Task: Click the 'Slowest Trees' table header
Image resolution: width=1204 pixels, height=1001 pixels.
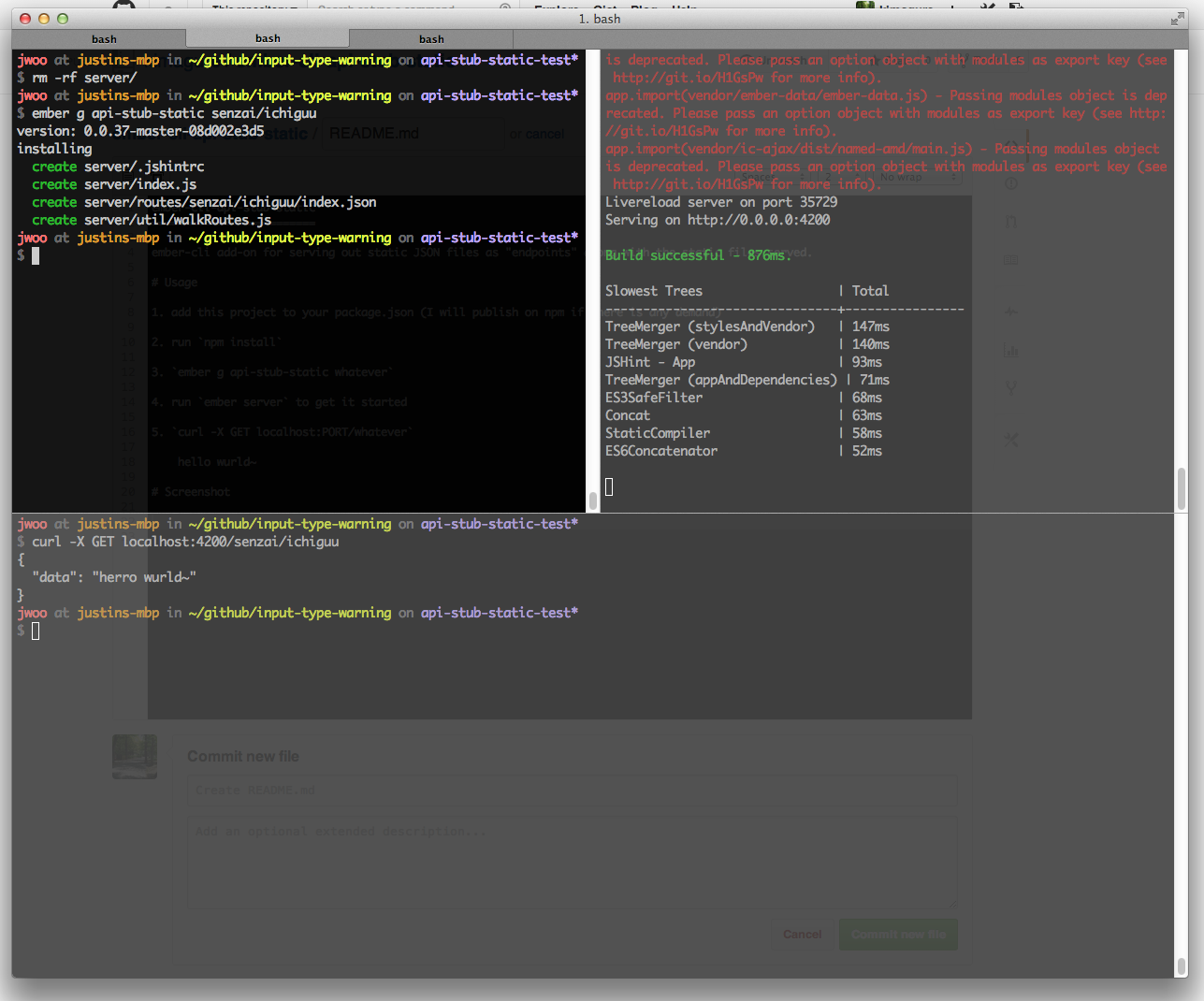Action: (x=654, y=291)
